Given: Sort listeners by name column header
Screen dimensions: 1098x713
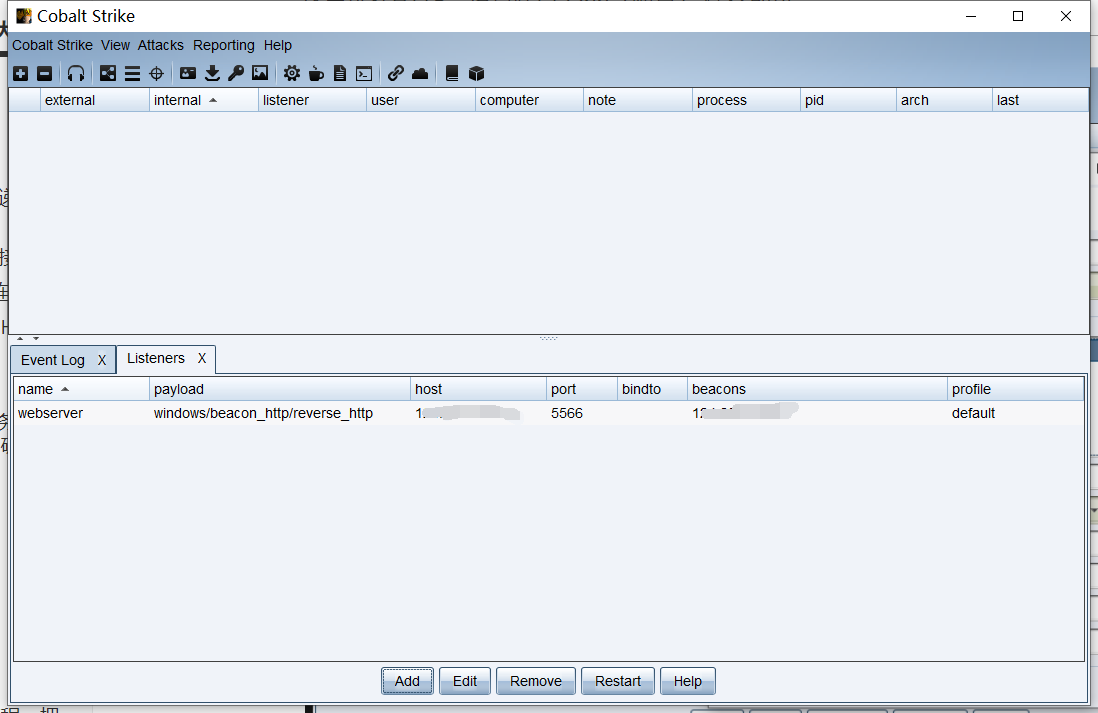Looking at the screenshot, I should click(x=81, y=389).
